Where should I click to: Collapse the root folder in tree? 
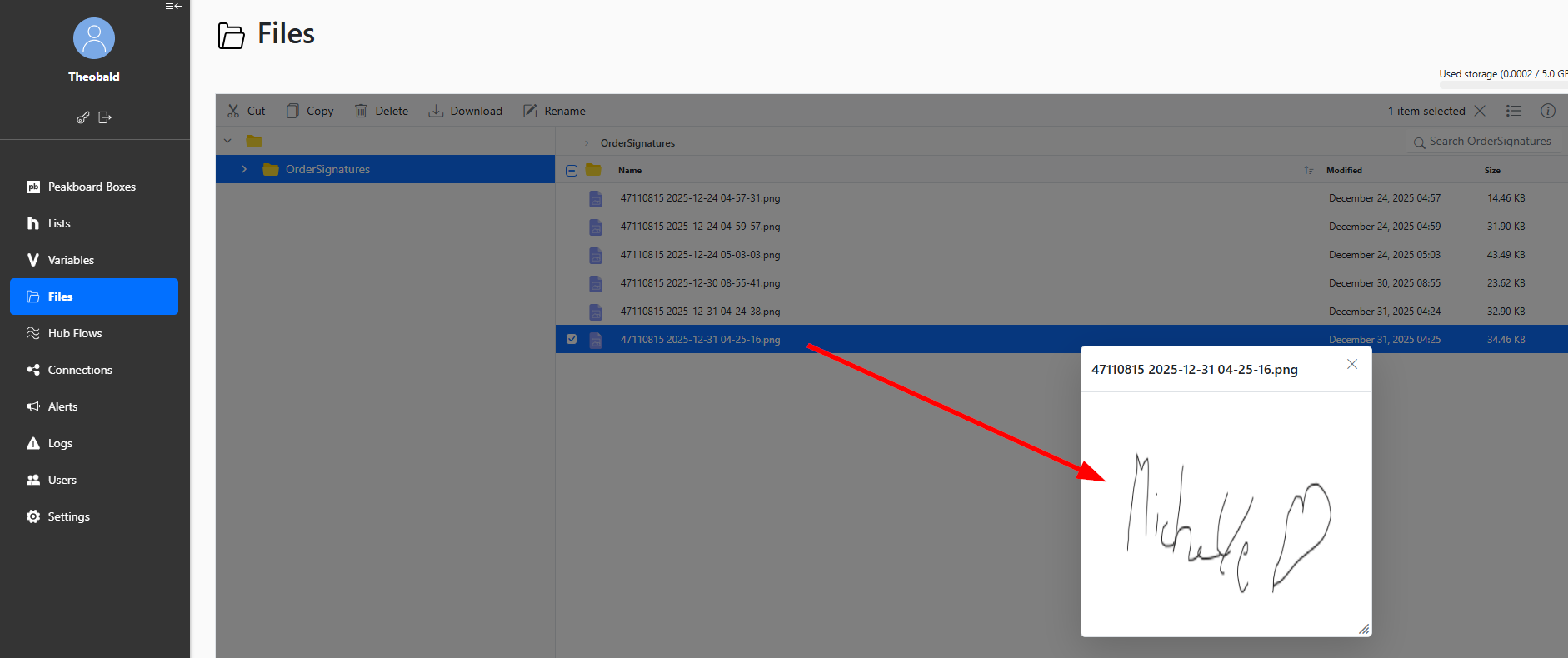click(x=227, y=141)
